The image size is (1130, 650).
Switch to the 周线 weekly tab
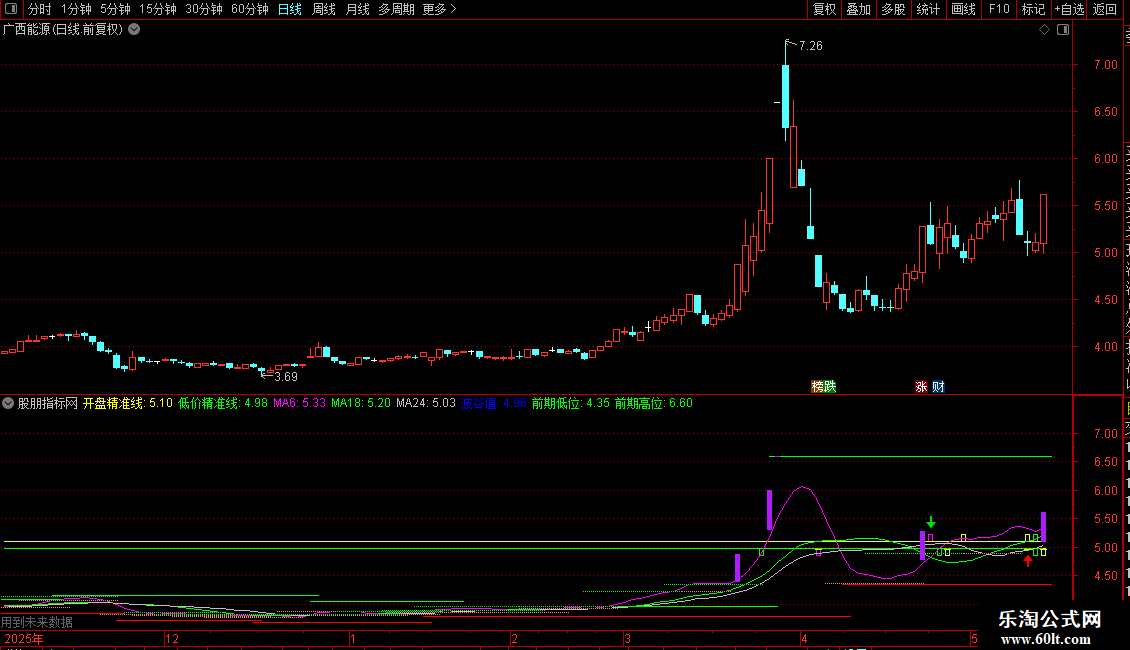(324, 9)
